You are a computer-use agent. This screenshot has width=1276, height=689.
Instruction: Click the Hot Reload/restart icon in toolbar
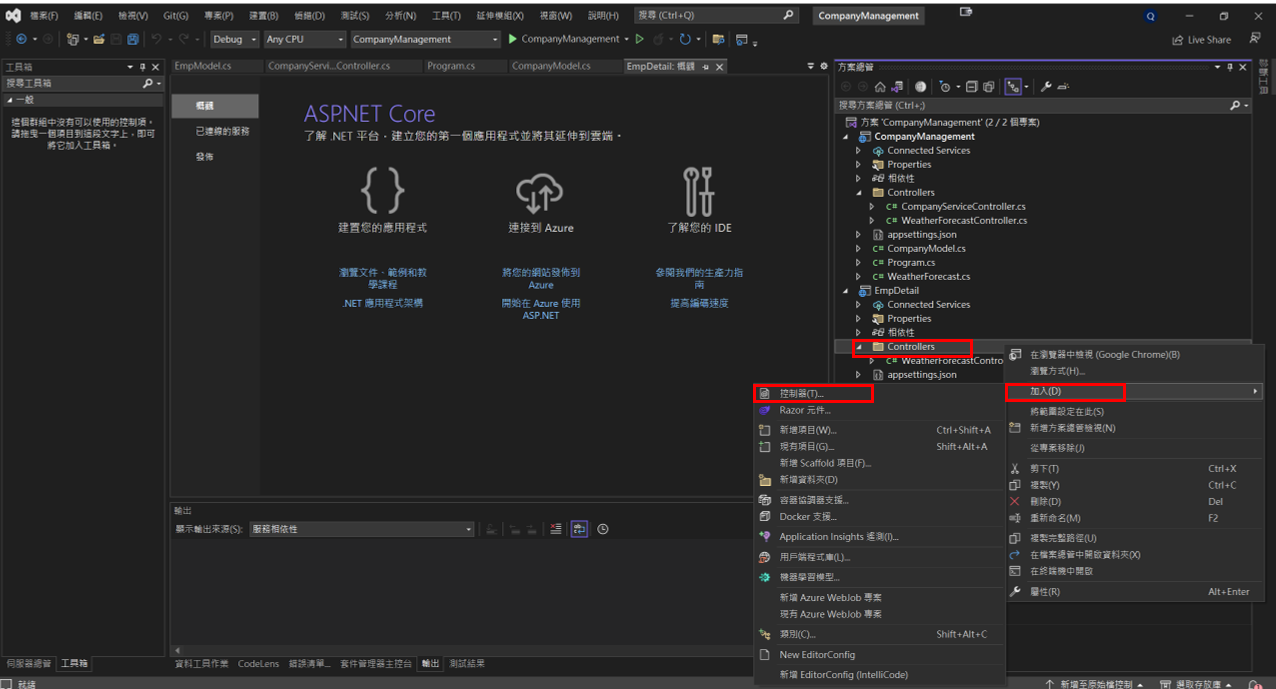click(685, 39)
